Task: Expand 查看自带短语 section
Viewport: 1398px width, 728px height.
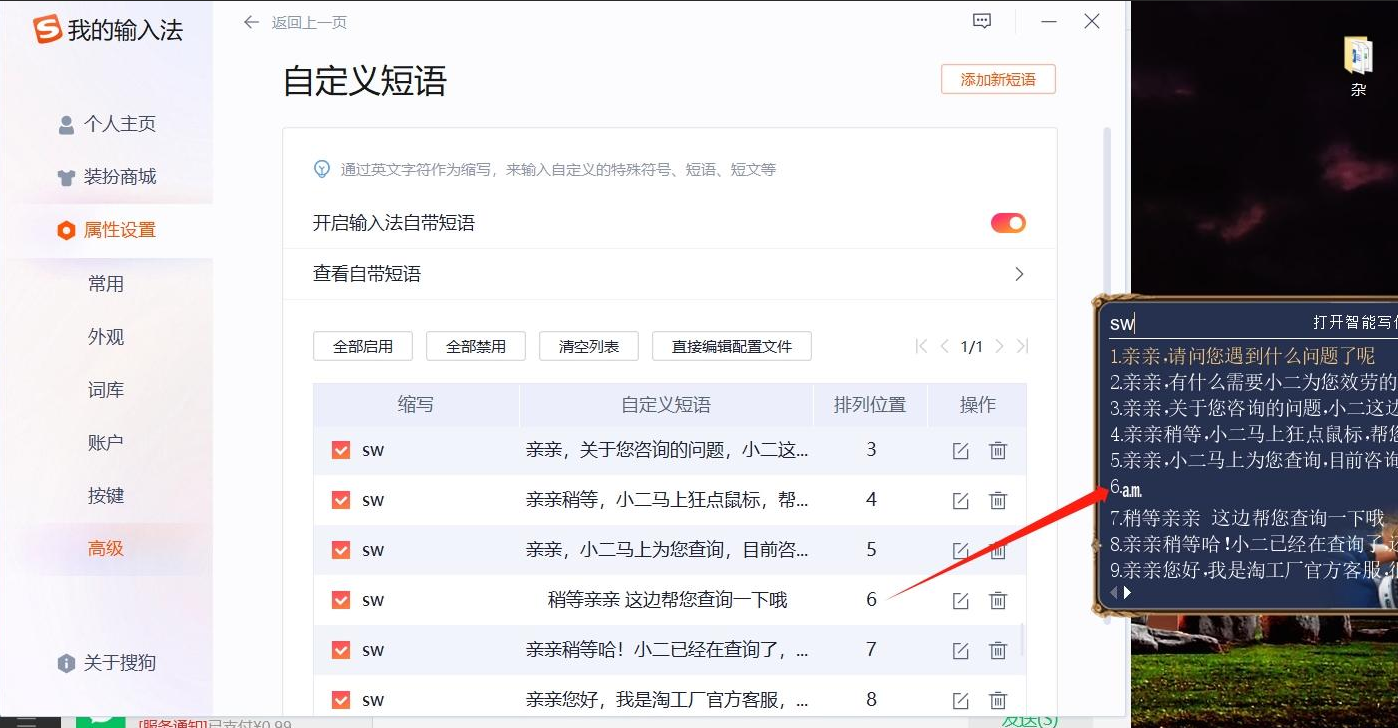Action: pos(1018,273)
